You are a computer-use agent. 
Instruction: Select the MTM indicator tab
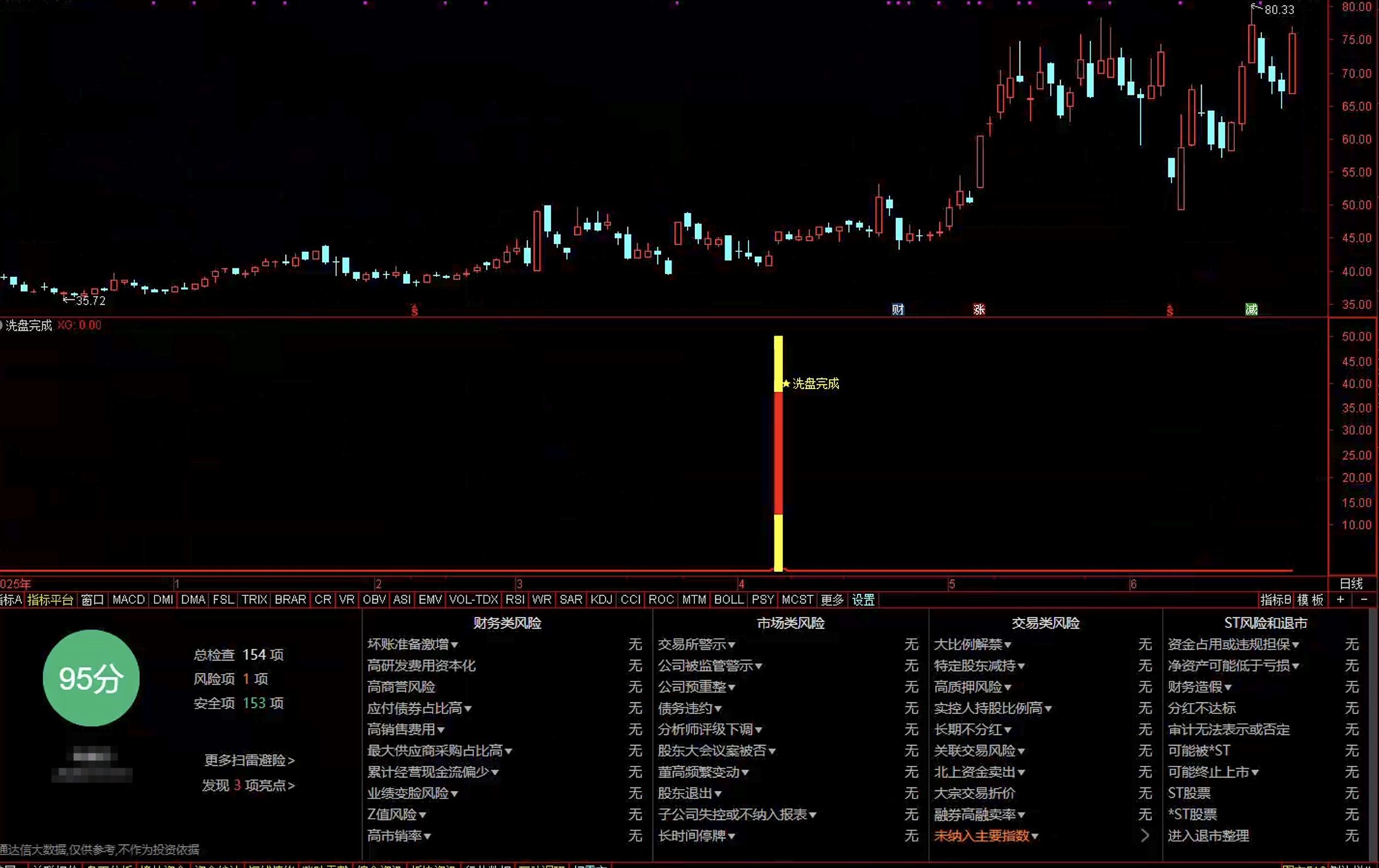[694, 599]
